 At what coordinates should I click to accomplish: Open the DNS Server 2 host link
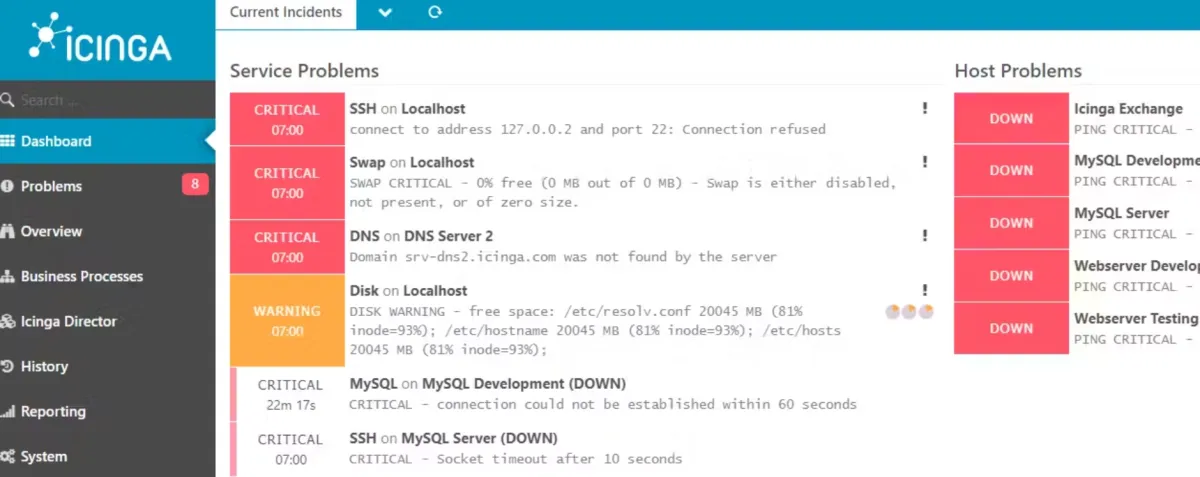(449, 236)
